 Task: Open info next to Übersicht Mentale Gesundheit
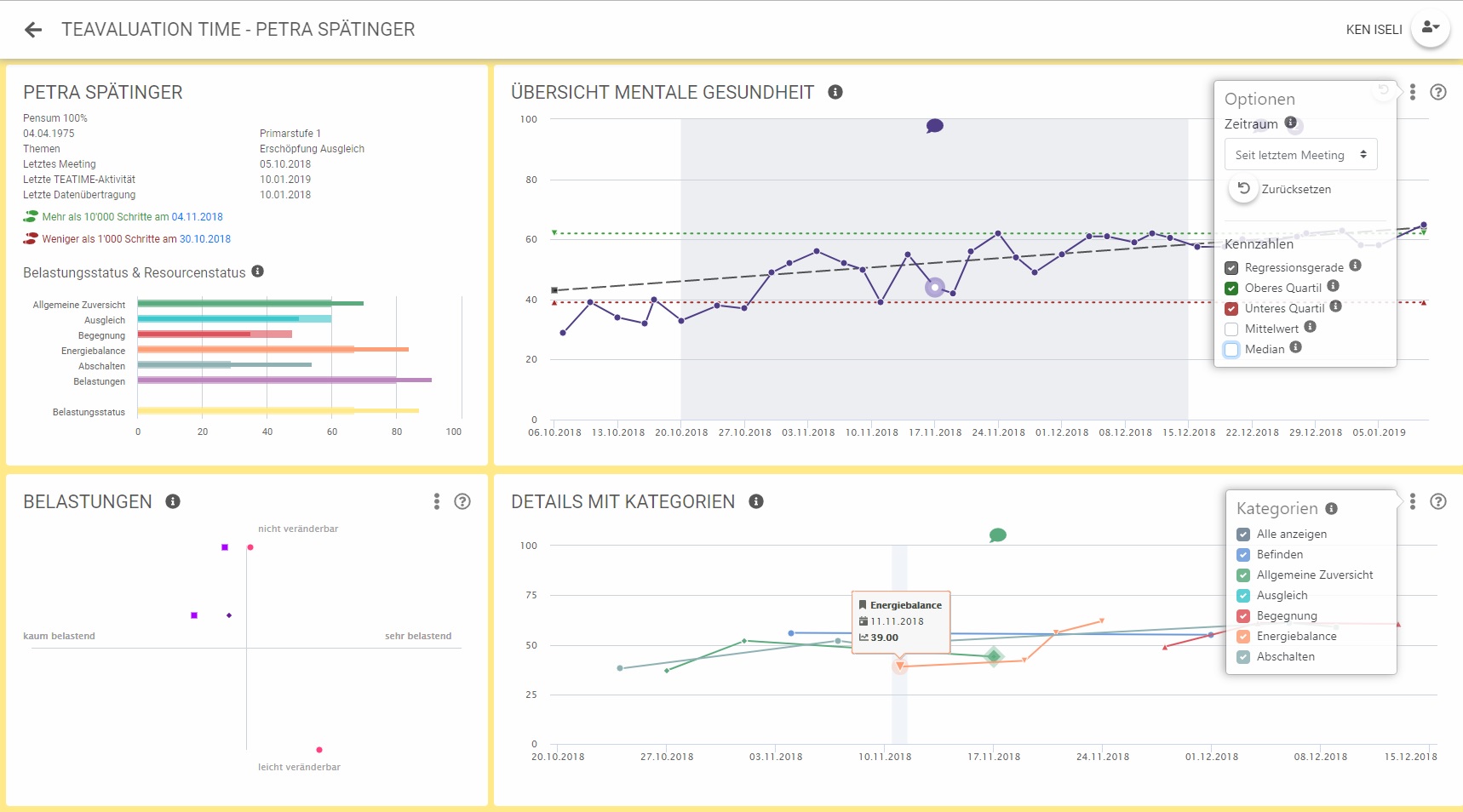pyautogui.click(x=835, y=92)
